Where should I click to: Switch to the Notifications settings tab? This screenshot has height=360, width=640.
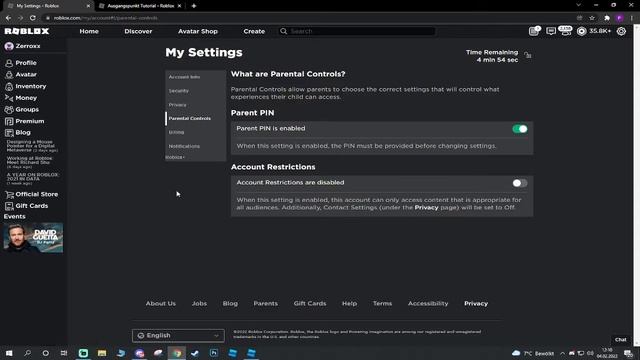click(184, 146)
